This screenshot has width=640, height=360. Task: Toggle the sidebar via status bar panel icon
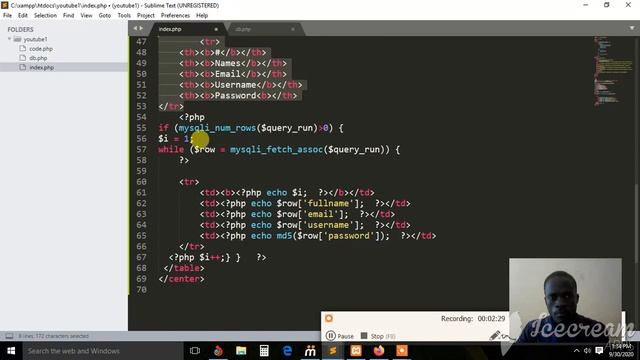click(9, 336)
